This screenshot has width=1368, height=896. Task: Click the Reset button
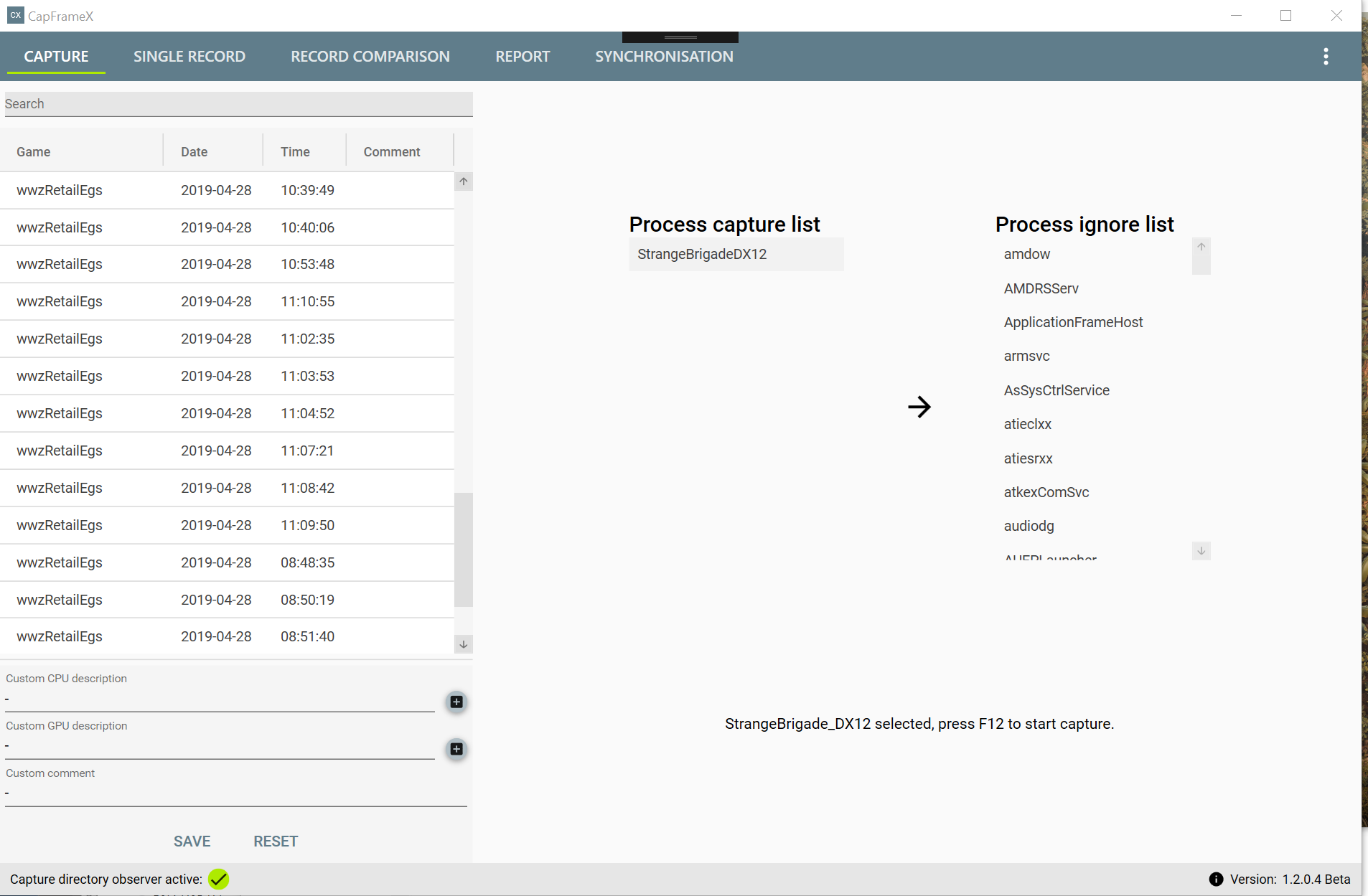[276, 841]
